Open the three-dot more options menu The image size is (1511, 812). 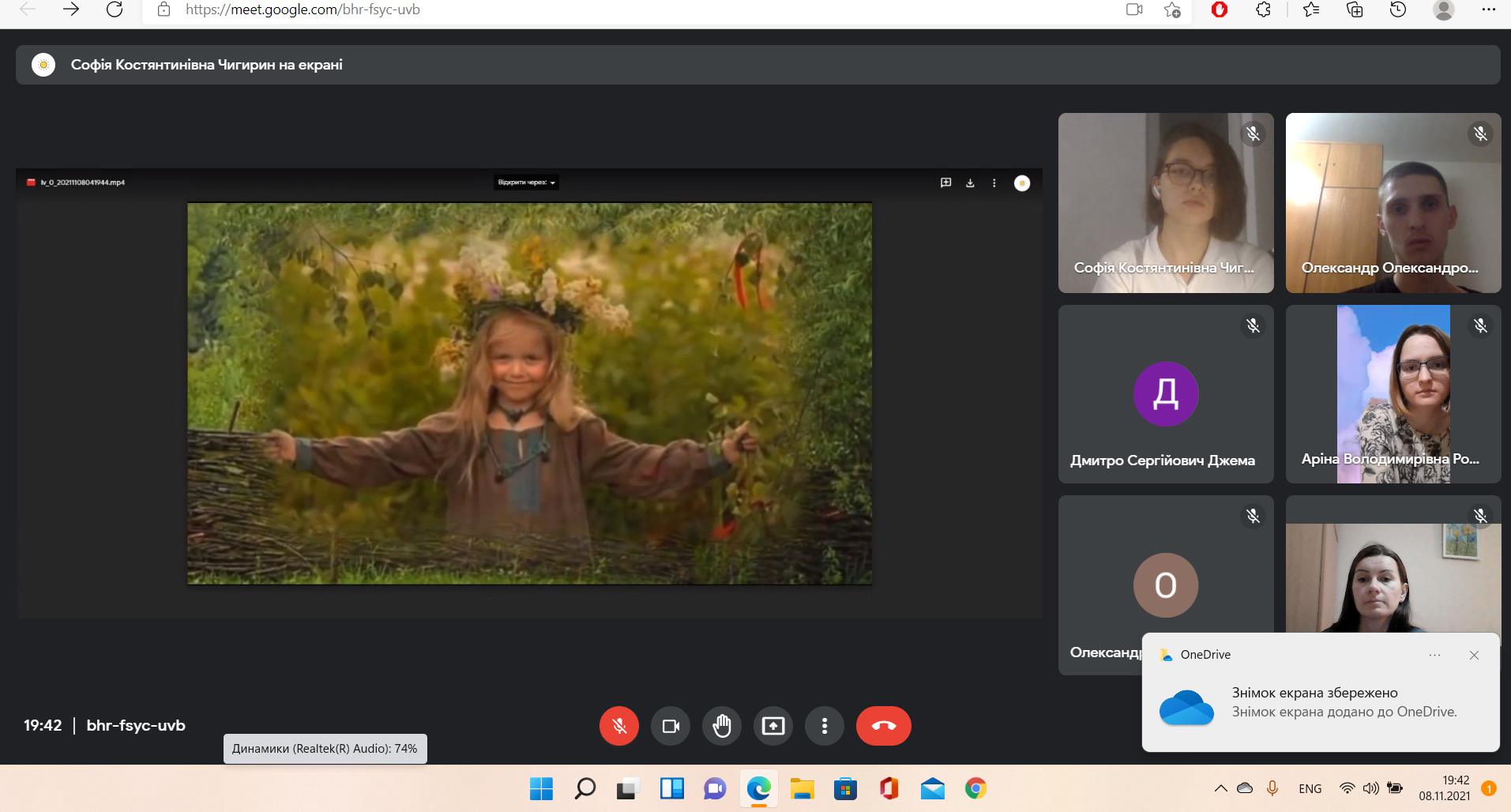tap(825, 726)
